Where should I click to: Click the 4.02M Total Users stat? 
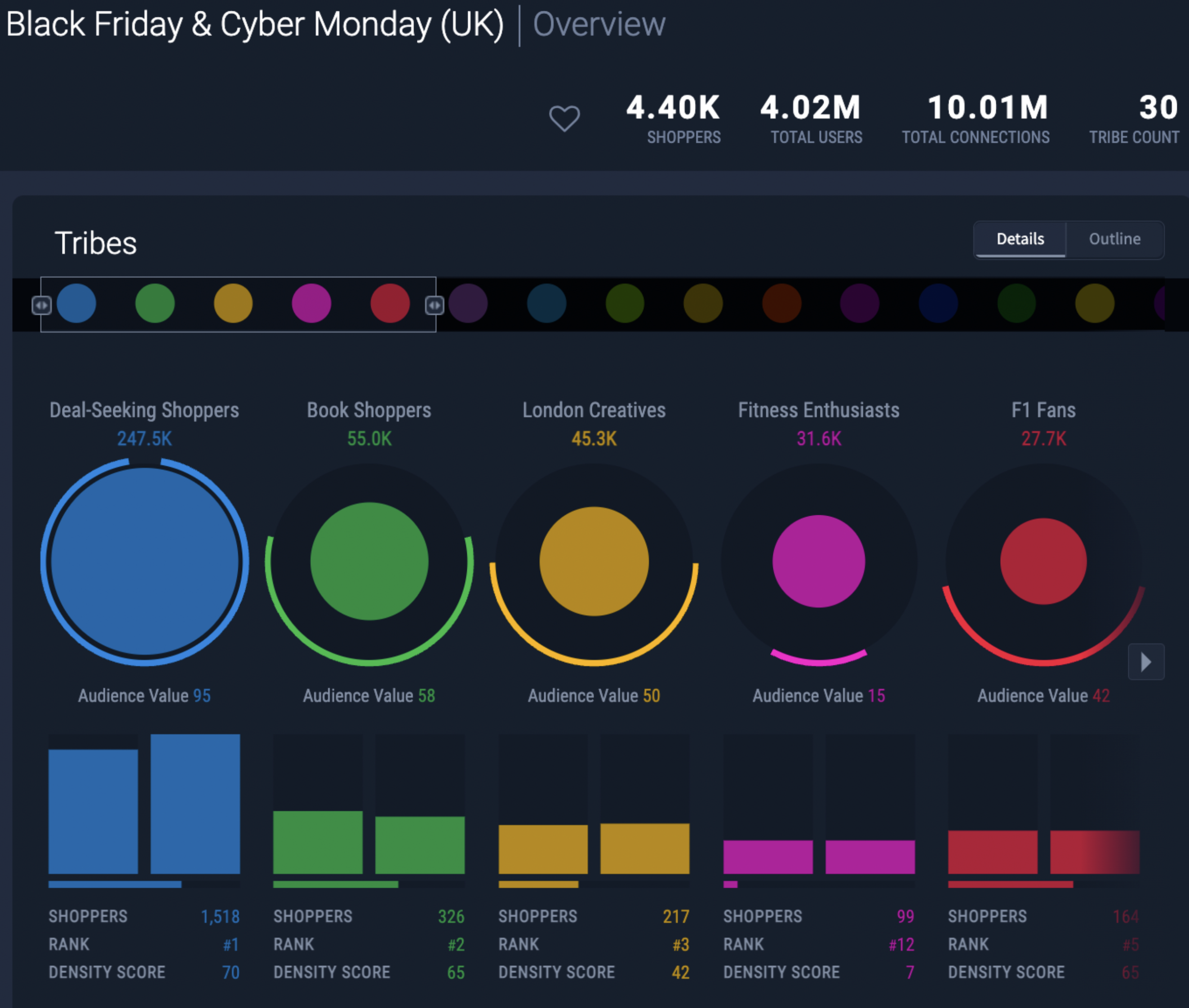(811, 119)
